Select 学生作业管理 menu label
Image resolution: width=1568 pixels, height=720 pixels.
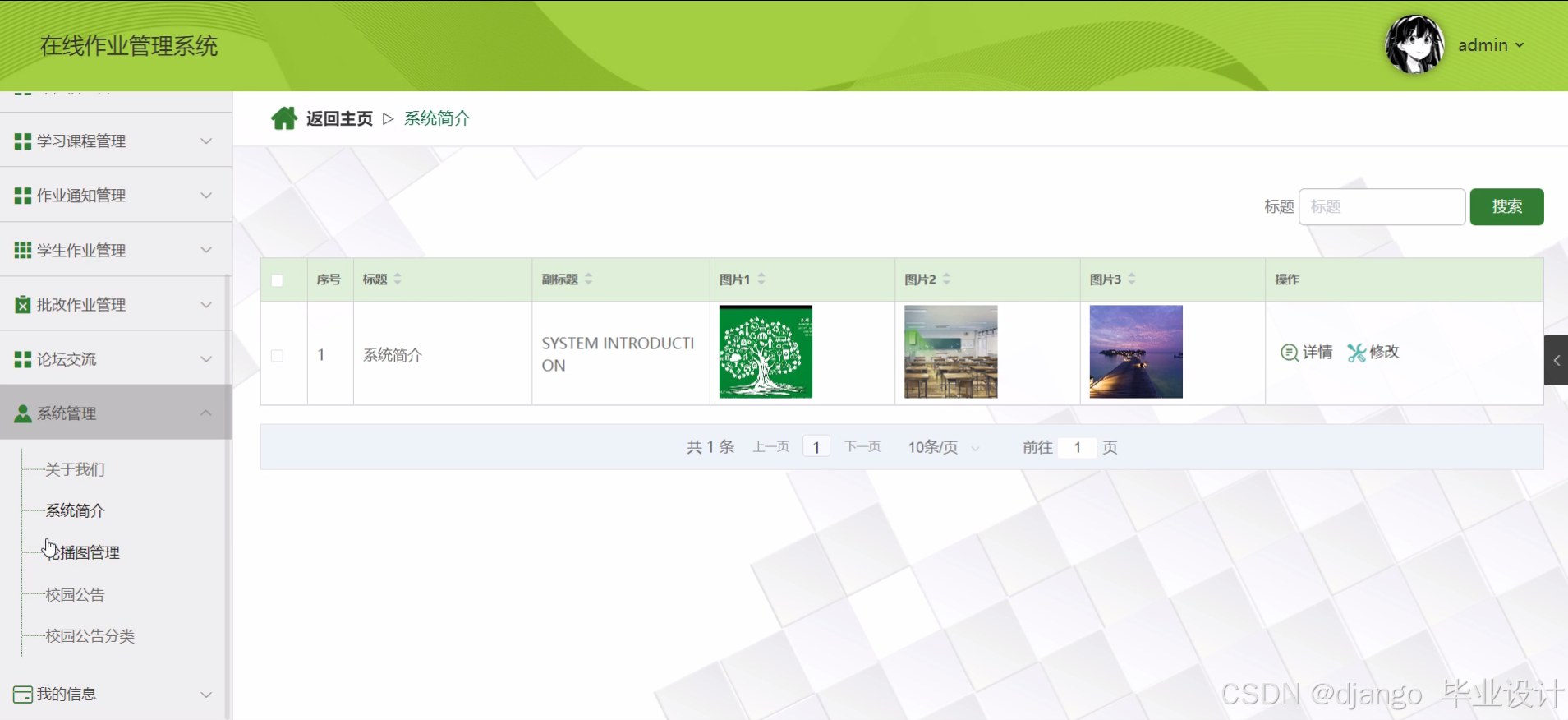click(x=81, y=250)
